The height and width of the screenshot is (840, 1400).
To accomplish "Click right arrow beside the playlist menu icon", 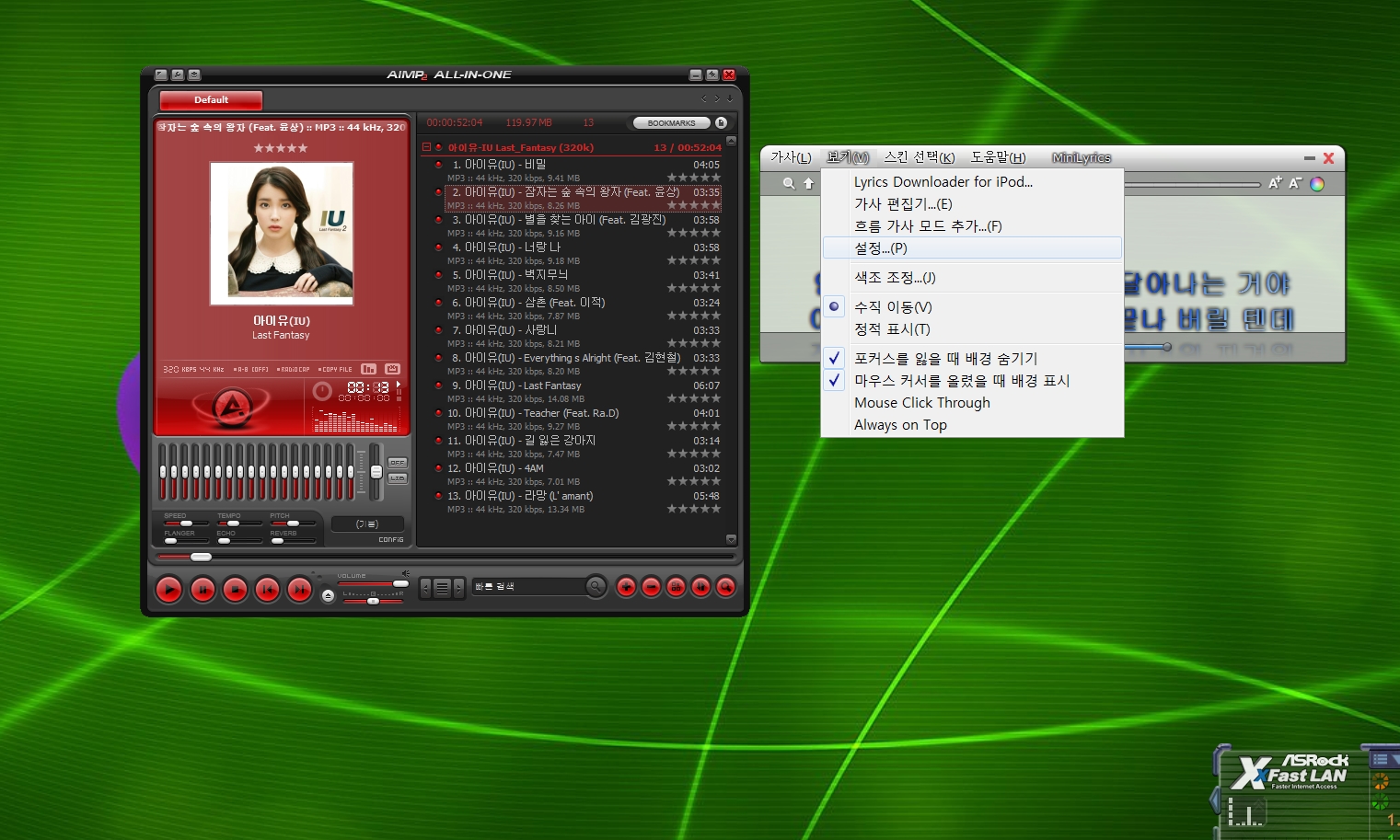I will point(458,588).
